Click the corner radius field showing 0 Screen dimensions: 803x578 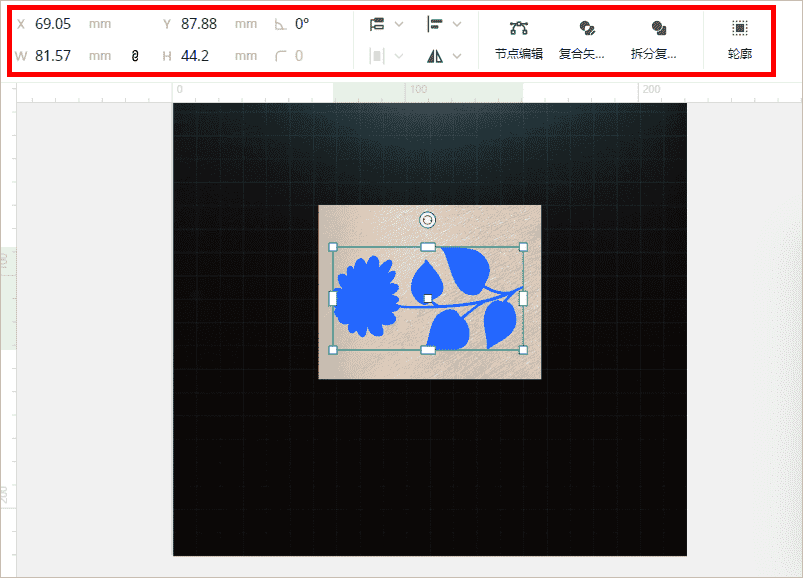pos(299,56)
